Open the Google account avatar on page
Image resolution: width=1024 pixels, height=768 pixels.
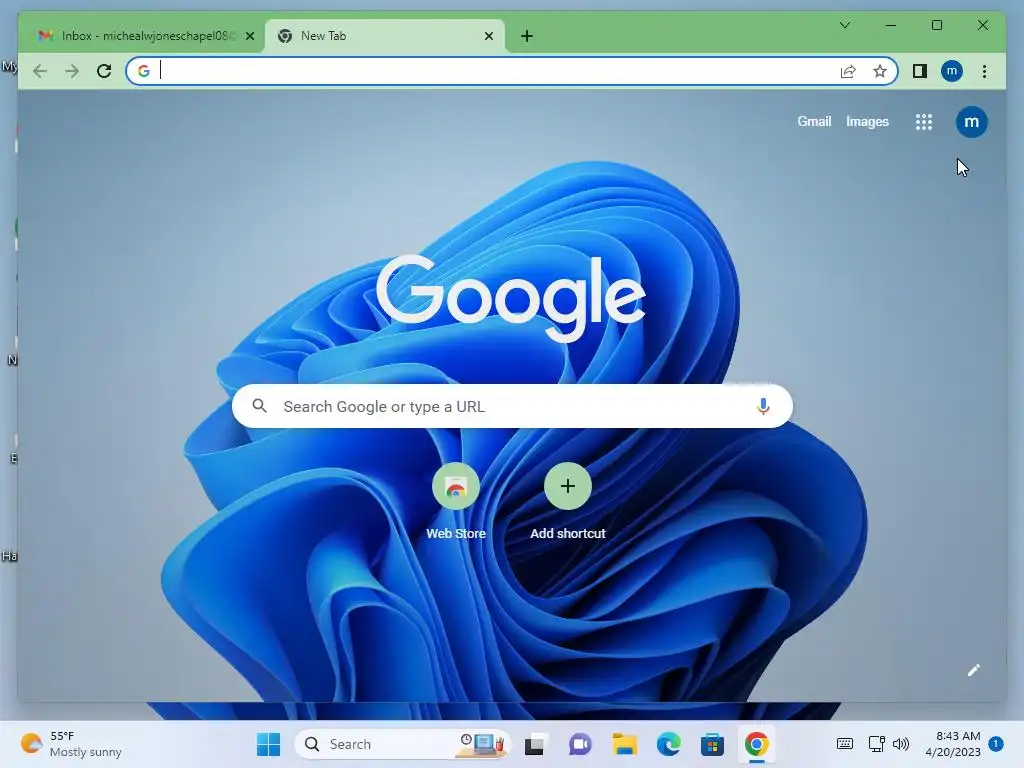971,122
